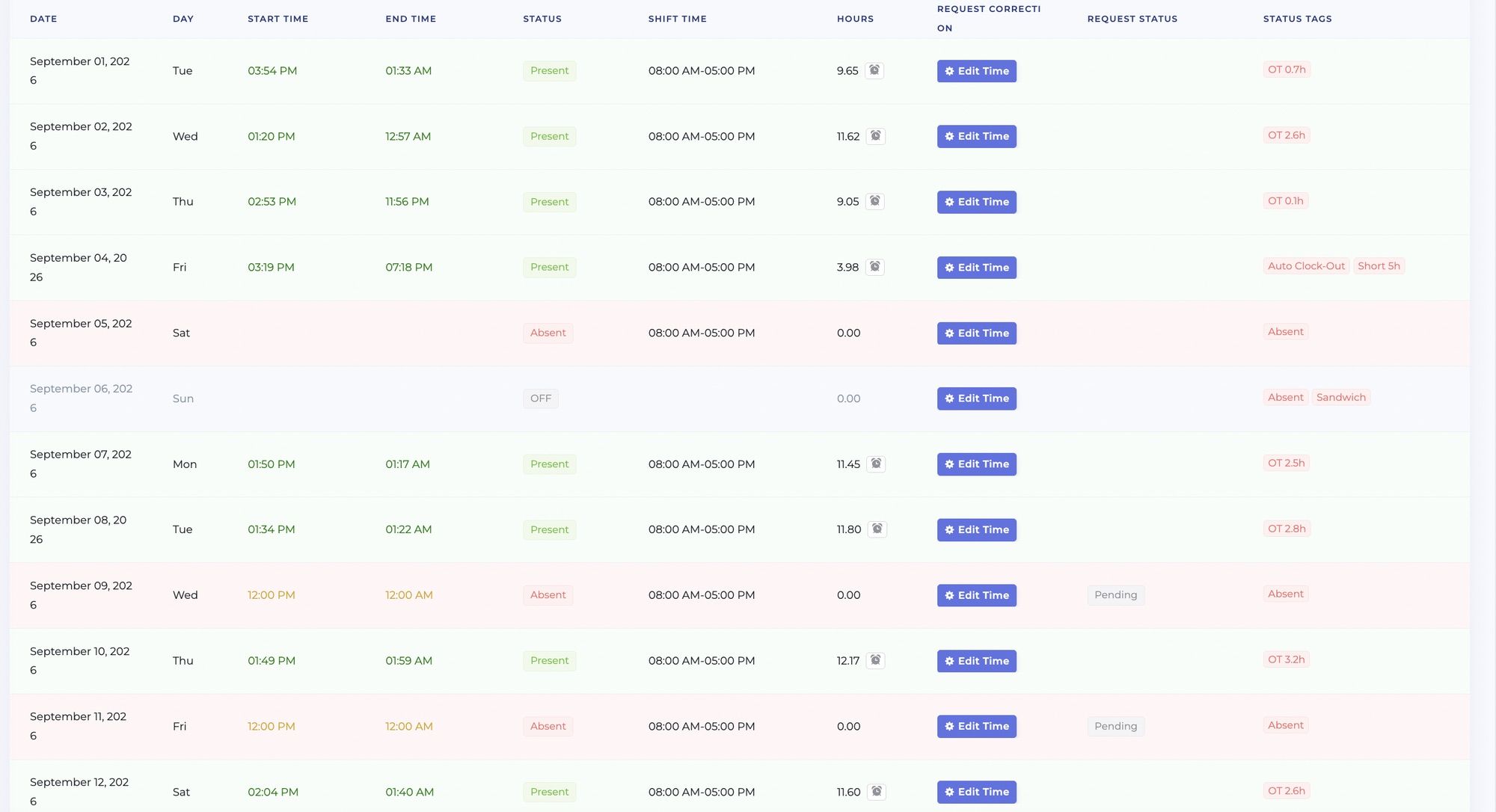
Task: Edit time for Monday September 07
Action: (976, 464)
